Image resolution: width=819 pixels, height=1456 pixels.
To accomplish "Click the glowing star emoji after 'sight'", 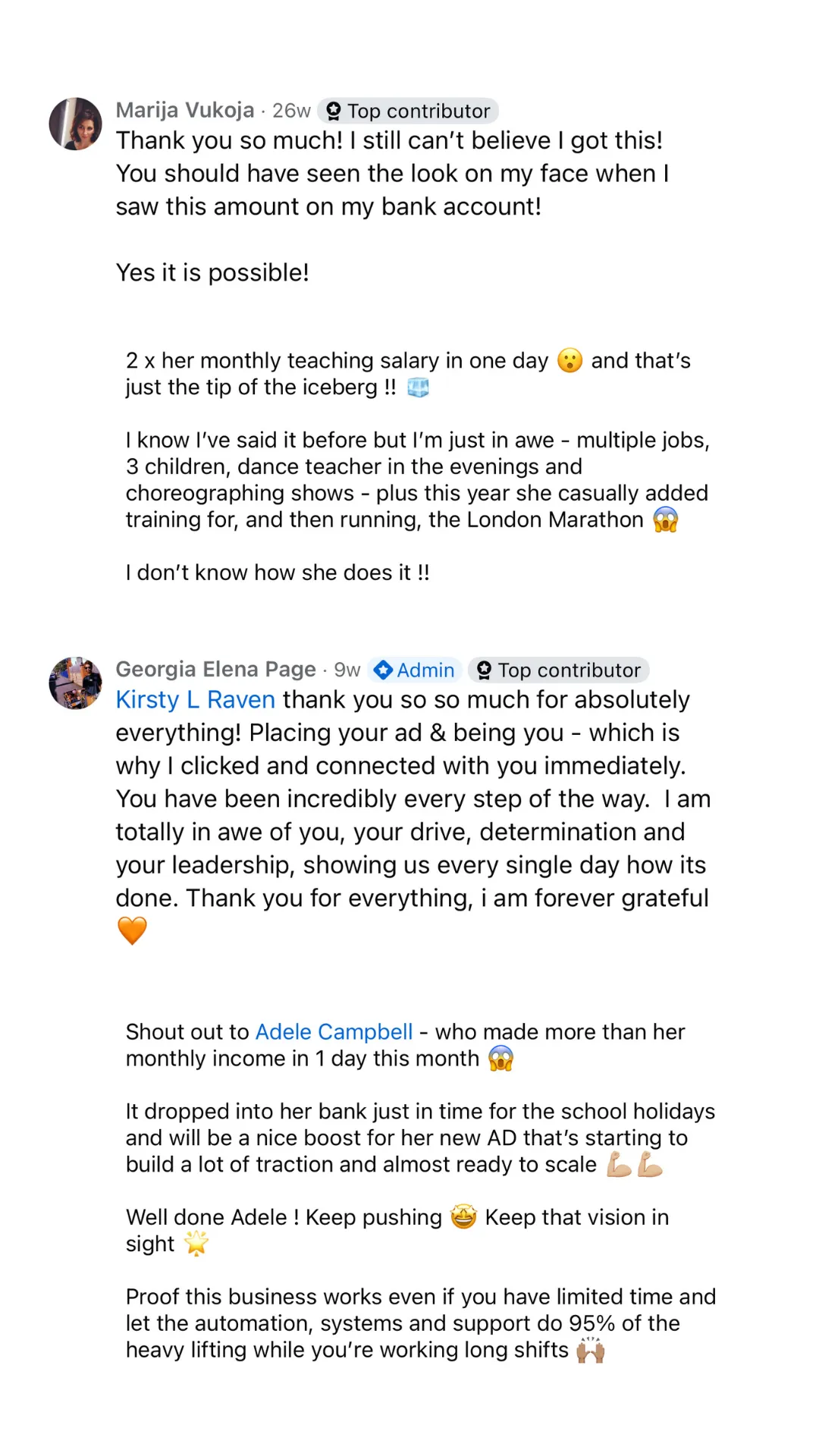I will coord(196,1244).
